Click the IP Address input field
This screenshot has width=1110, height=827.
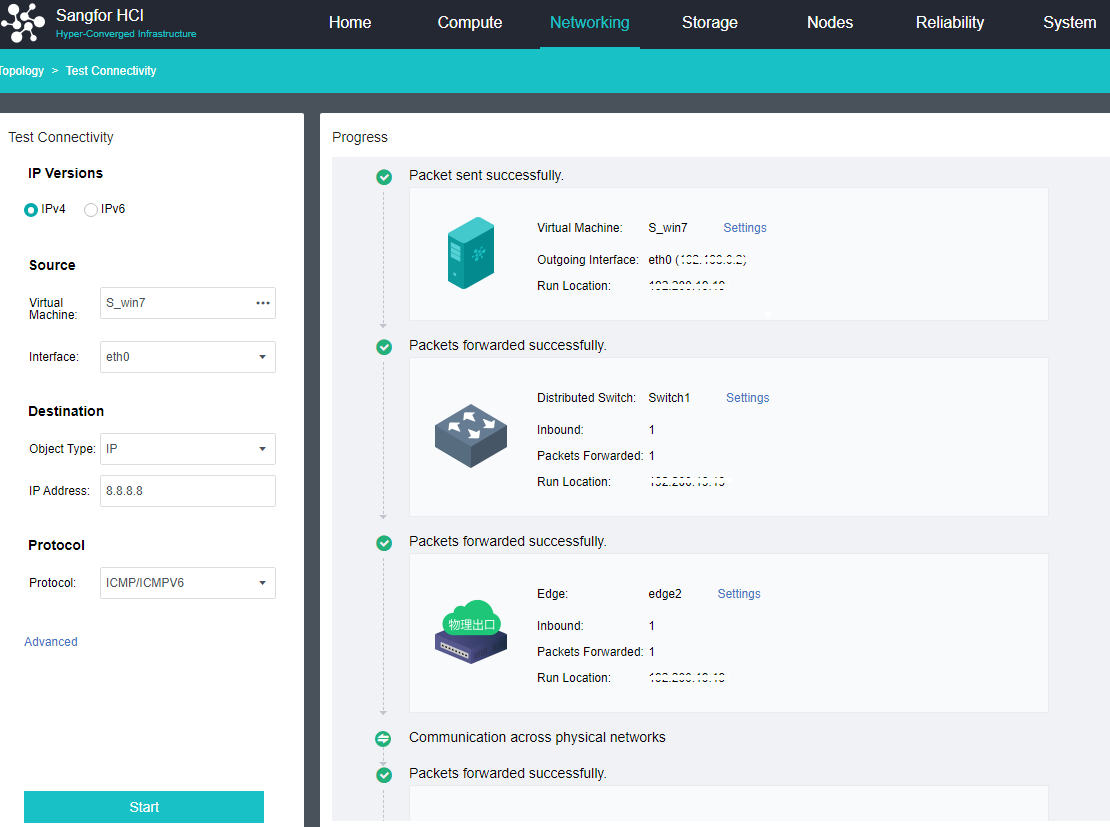click(187, 491)
